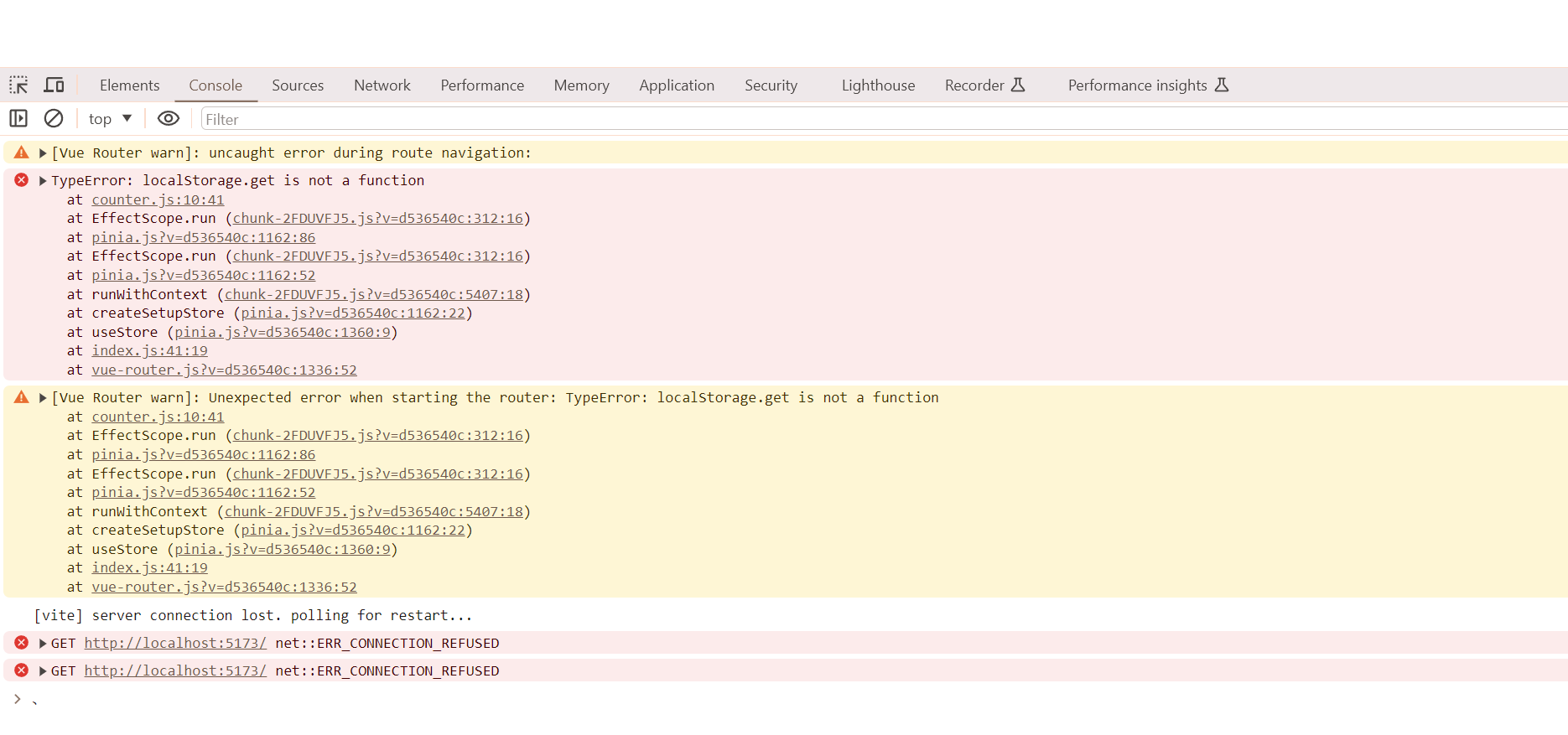Open vue-router.js link in router warning stack

click(224, 587)
